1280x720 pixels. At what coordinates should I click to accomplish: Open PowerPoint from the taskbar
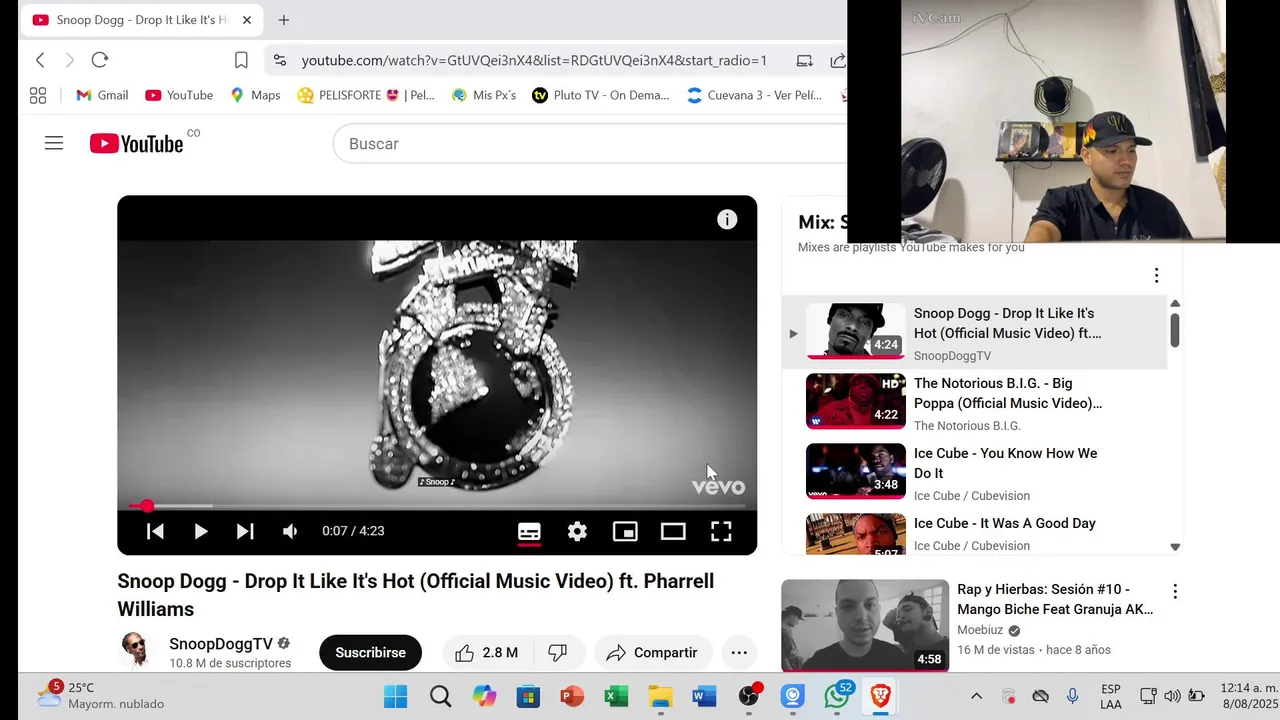tap(572, 696)
